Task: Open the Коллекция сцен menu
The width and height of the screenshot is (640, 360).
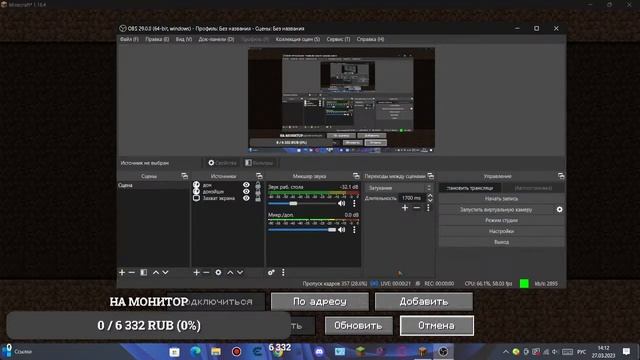Action: coord(298,39)
